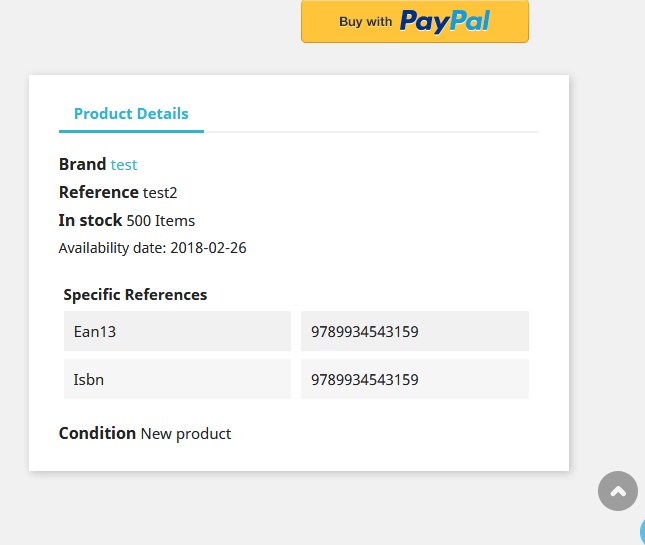Viewport: 645px width, 545px height.
Task: Follow the brand link named test
Action: (x=124, y=165)
